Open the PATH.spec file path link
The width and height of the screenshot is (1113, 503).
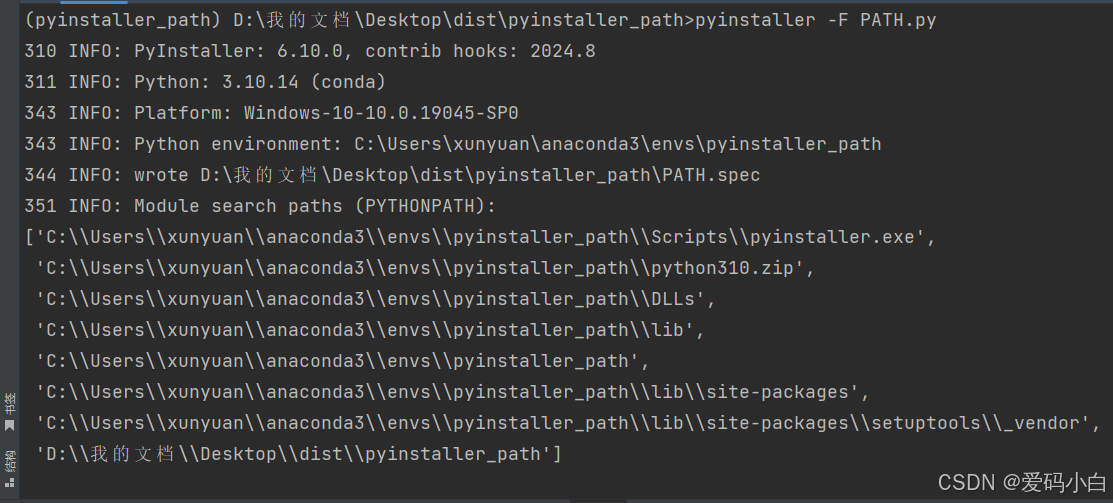point(480,175)
